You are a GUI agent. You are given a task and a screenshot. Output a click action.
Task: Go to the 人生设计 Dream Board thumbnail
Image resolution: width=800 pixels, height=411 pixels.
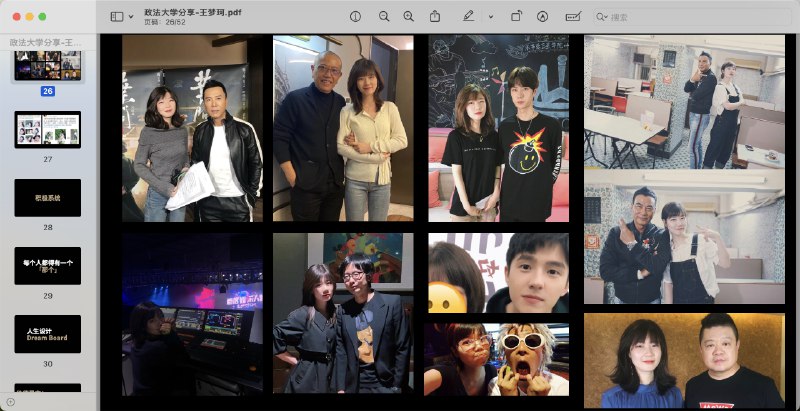[x=47, y=334]
